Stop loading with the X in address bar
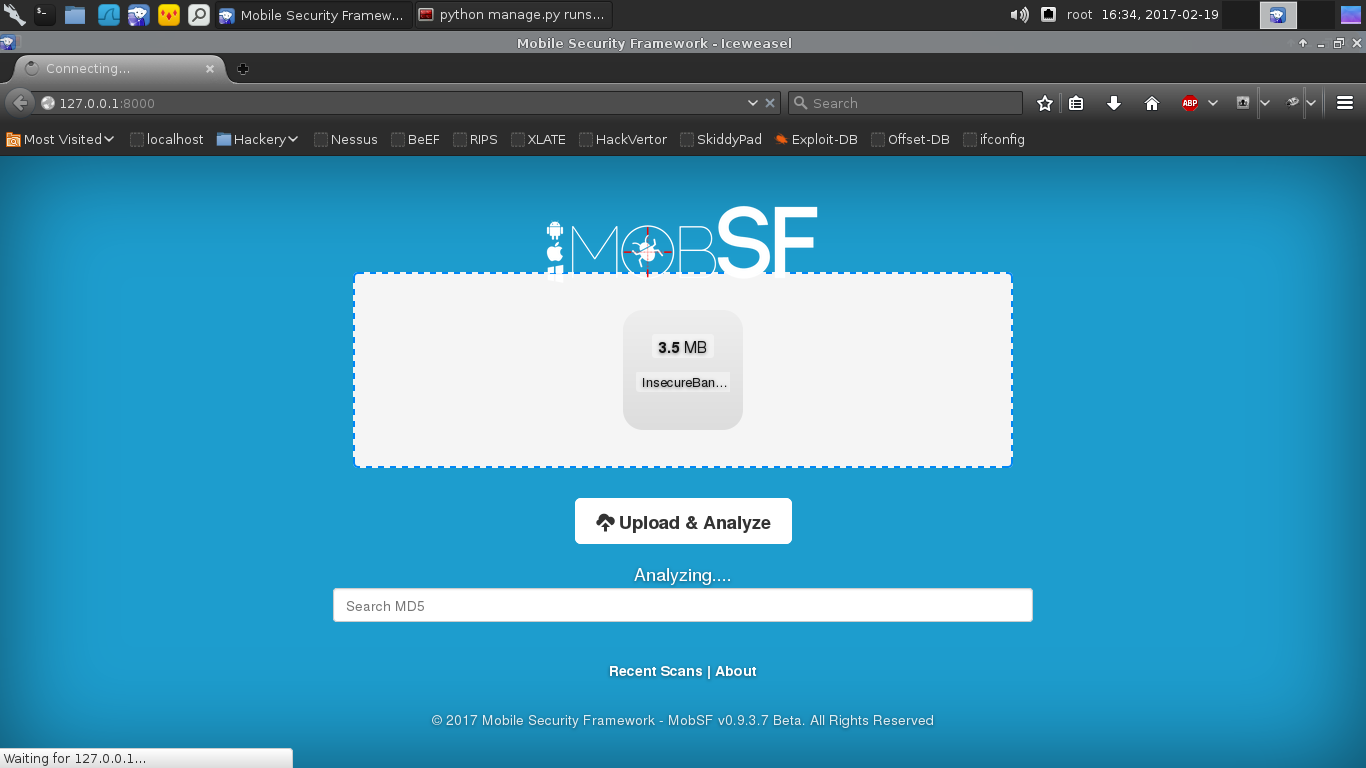 pyautogui.click(x=770, y=103)
